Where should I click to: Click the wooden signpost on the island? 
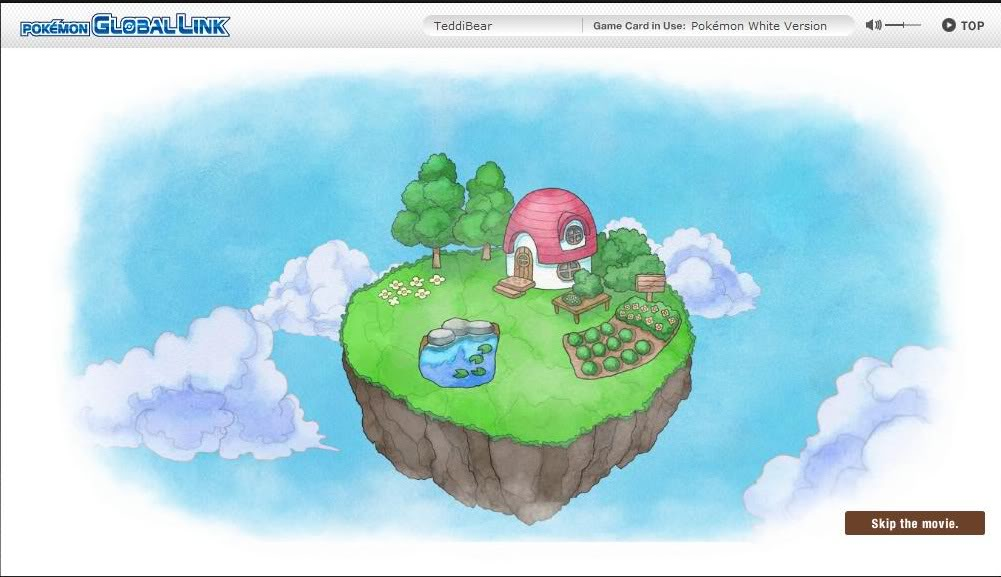650,285
